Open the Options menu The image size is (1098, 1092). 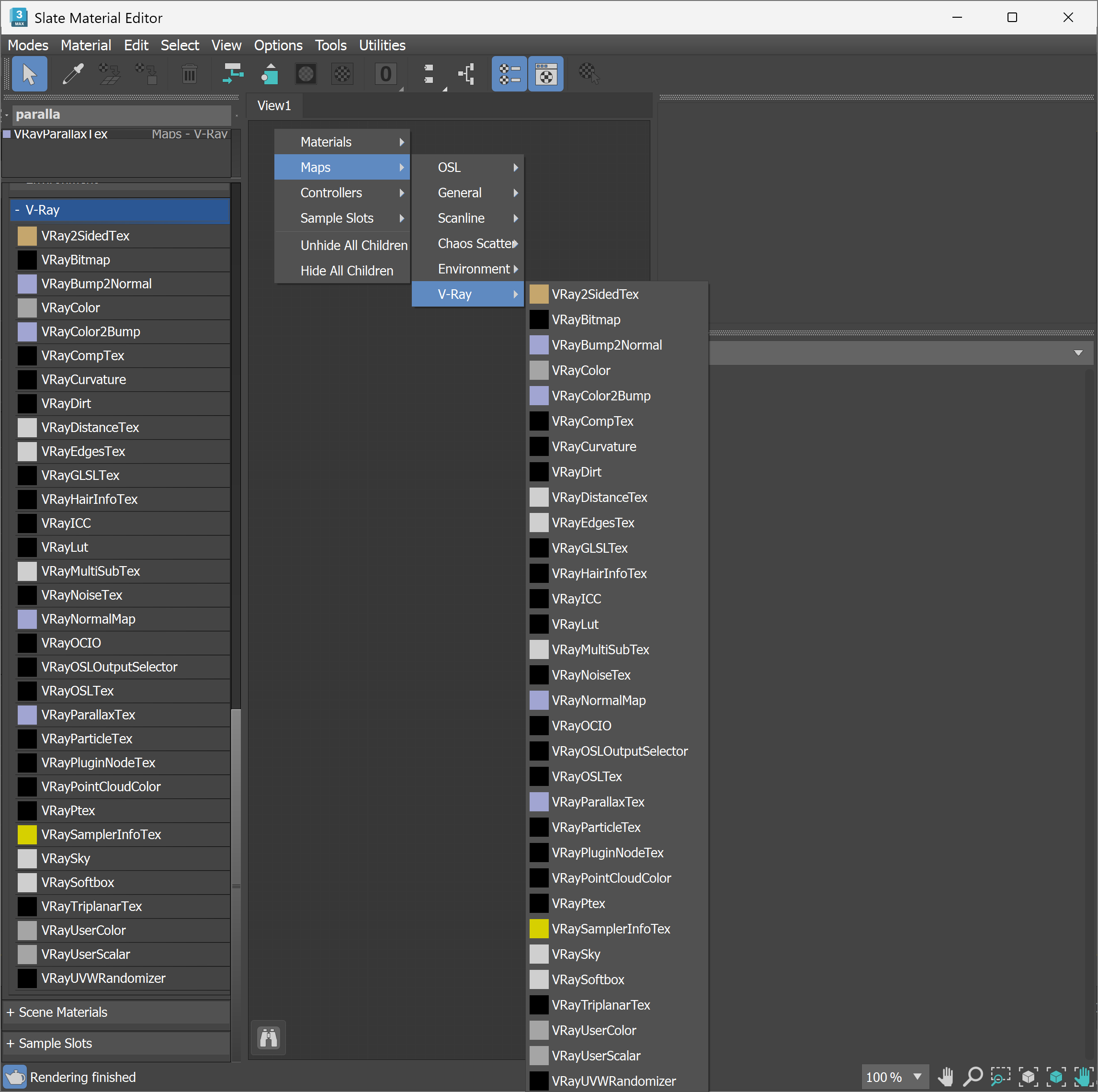coord(279,45)
